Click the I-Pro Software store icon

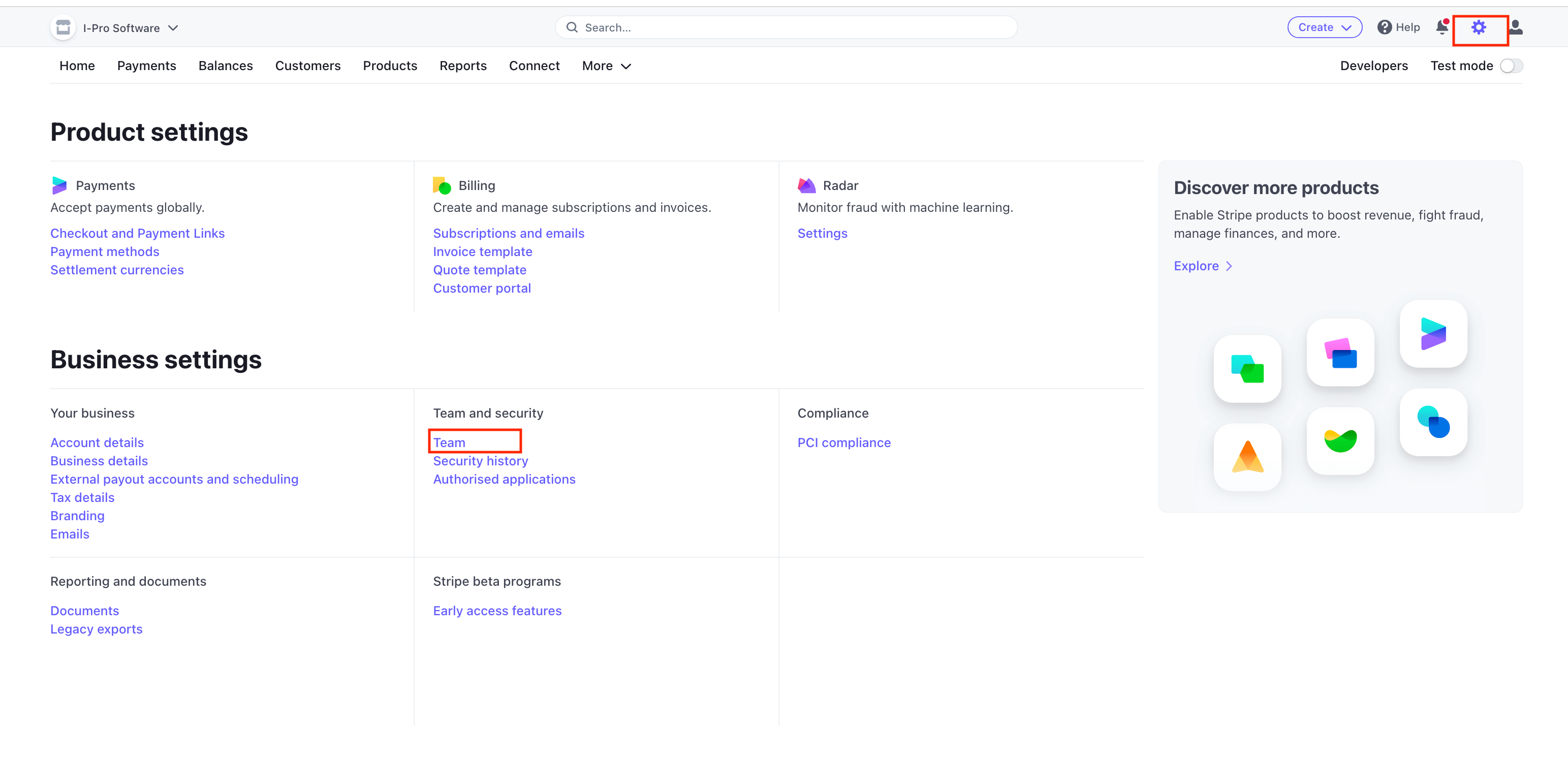62,28
